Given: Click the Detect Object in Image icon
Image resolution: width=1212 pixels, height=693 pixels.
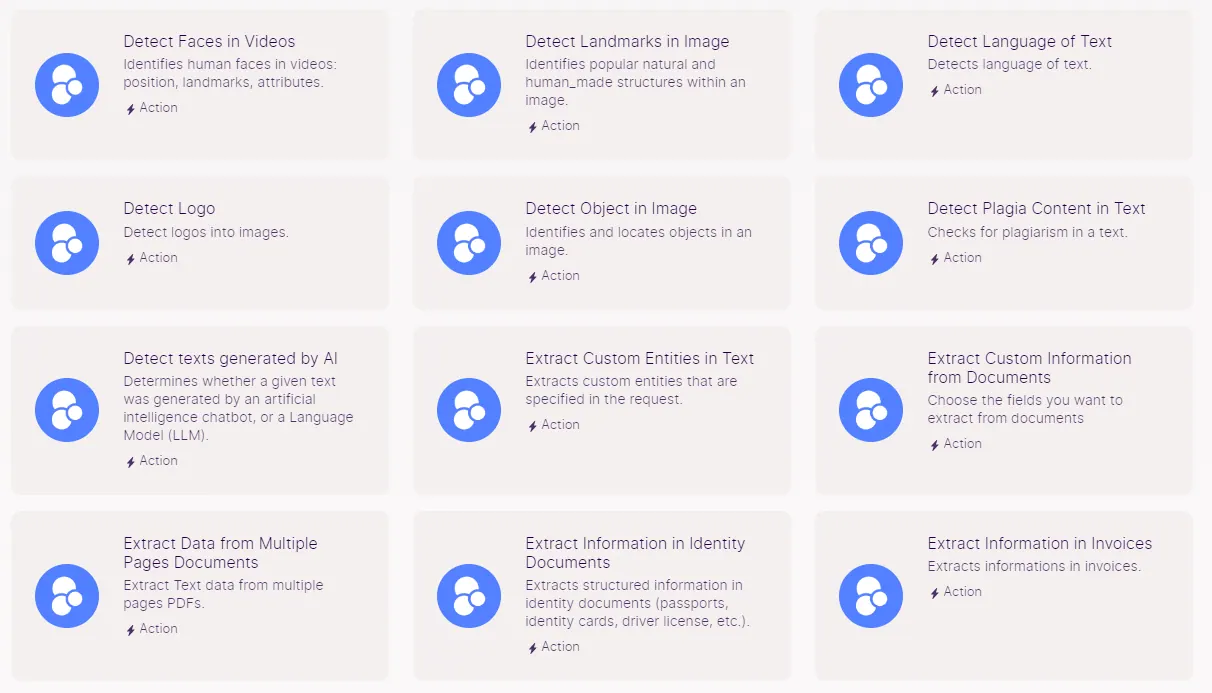Looking at the screenshot, I should tap(469, 243).
